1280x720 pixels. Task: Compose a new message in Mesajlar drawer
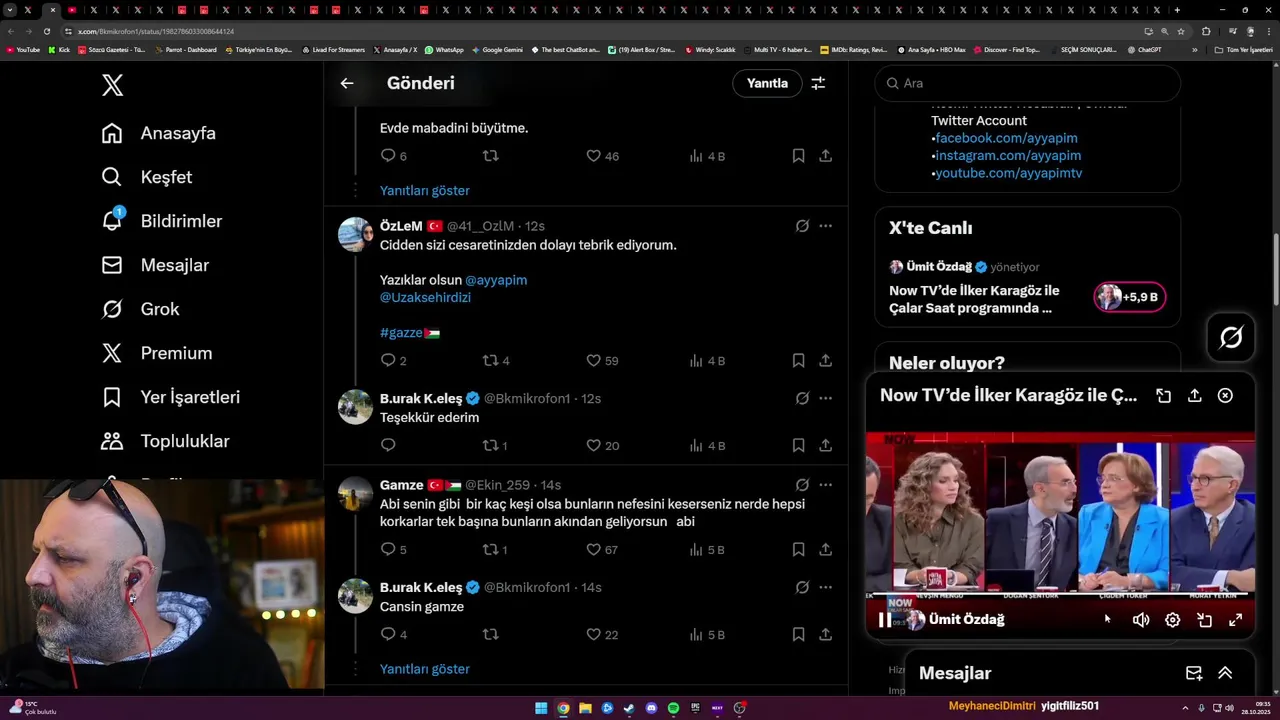(1194, 673)
